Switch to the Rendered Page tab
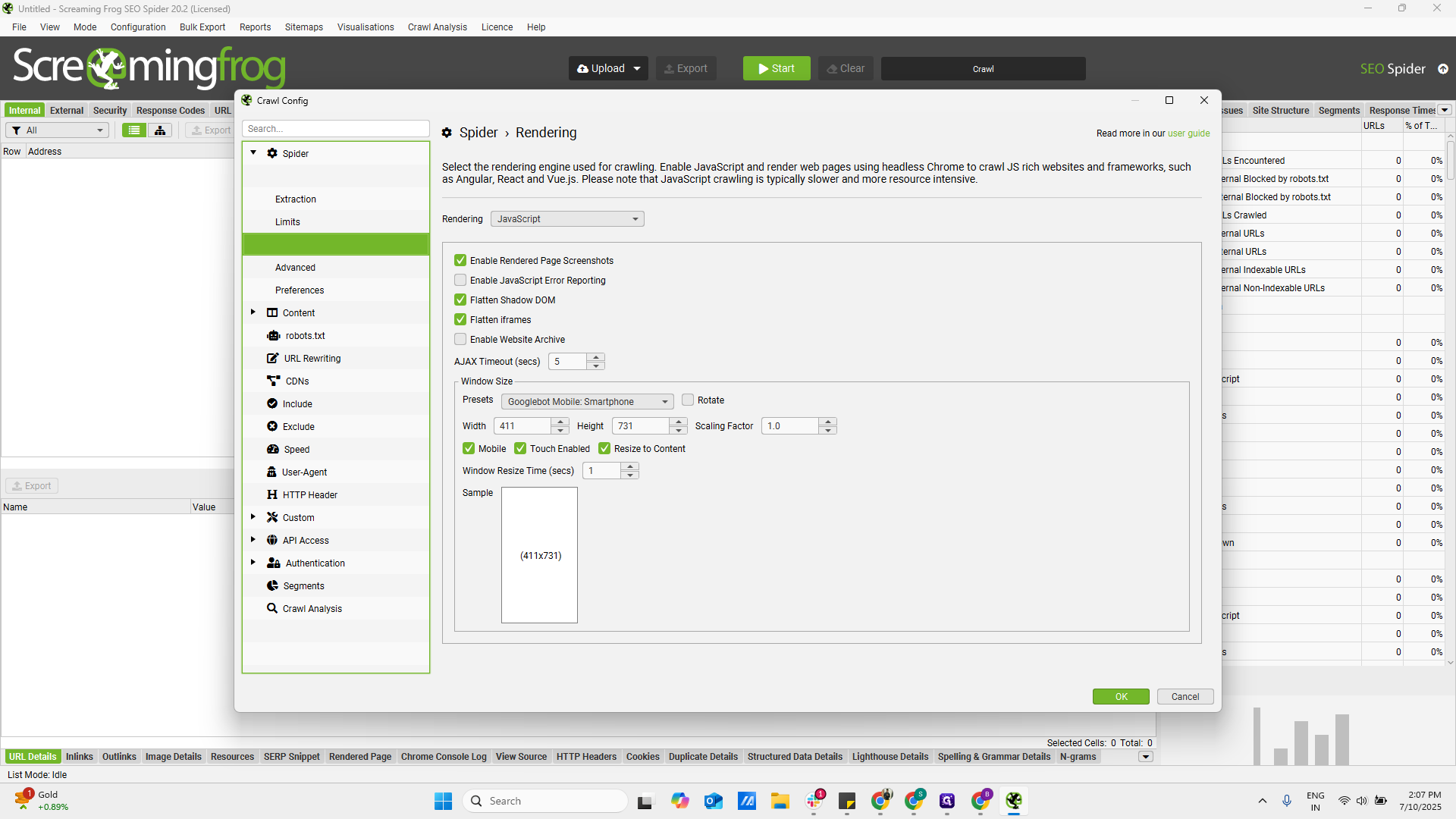This screenshot has width=1456, height=819. tap(359, 756)
